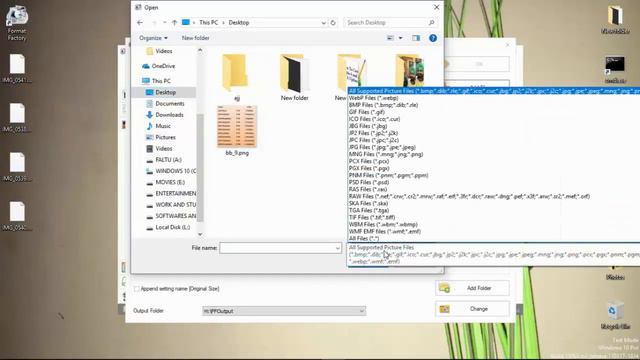Viewport: 640px width, 360px height.
Task: Click the Add Folder button
Action: tap(472, 288)
